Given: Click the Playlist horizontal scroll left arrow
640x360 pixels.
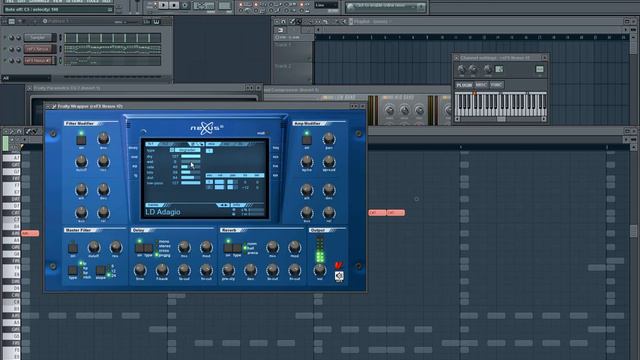Looking at the screenshot, I should [x=318, y=30].
